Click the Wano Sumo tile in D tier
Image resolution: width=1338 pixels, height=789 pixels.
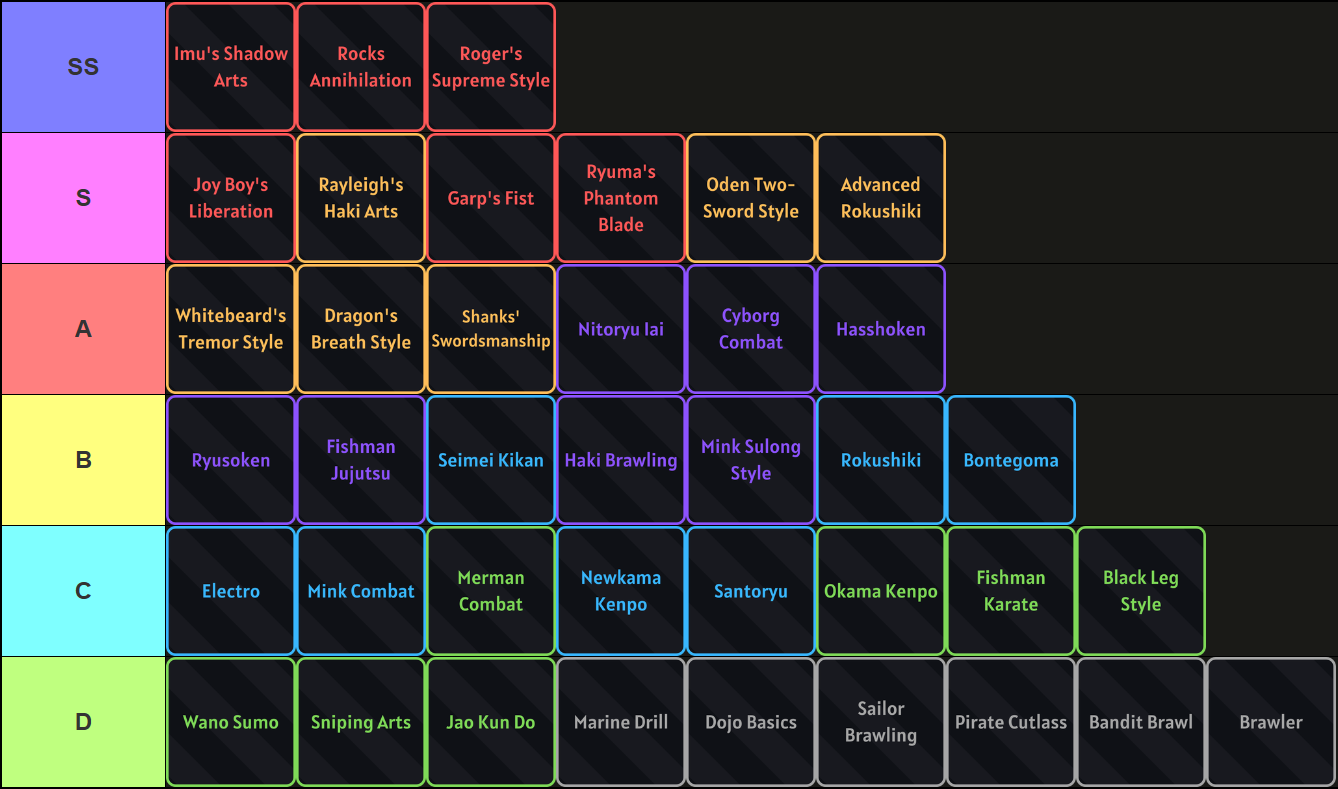click(230, 721)
